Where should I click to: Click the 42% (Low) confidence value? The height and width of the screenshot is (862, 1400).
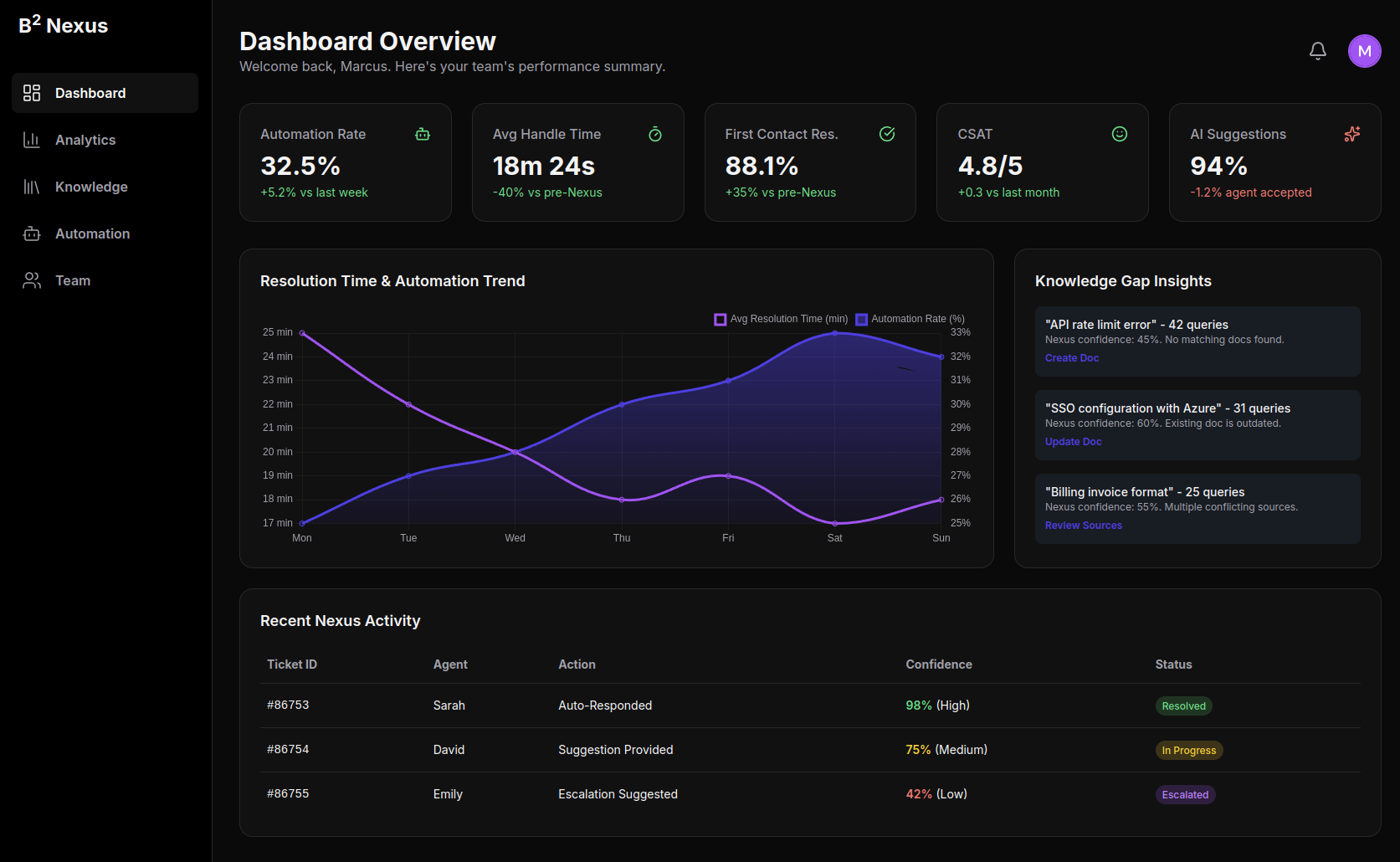click(x=936, y=794)
